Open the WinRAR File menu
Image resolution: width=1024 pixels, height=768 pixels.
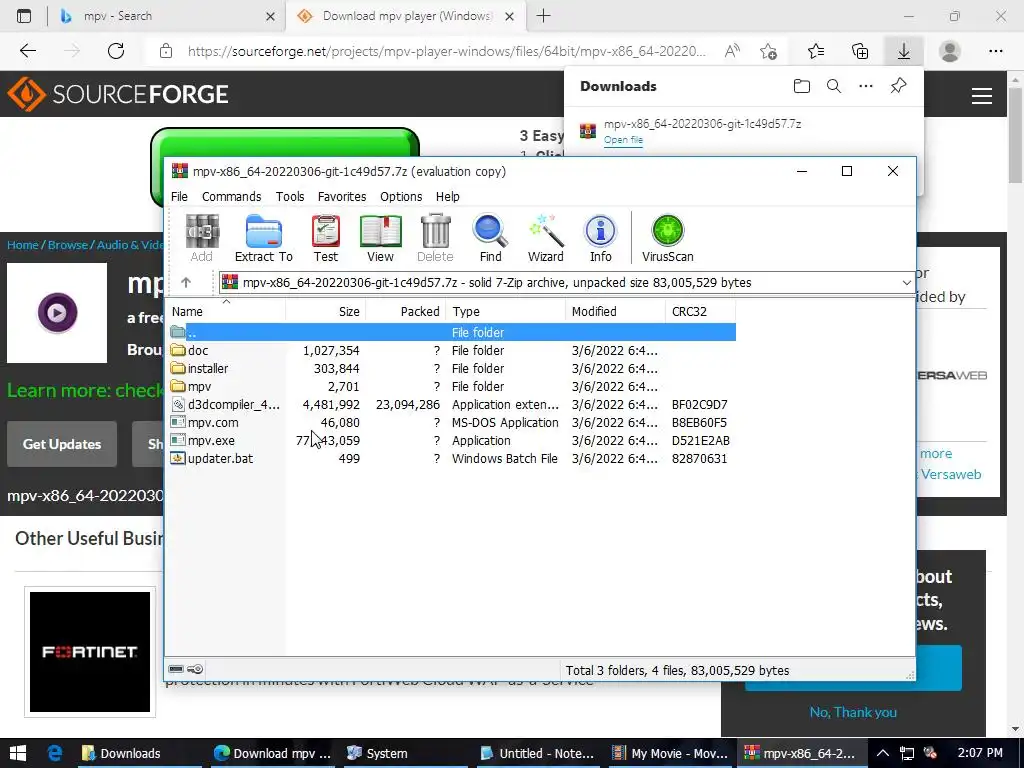(179, 197)
